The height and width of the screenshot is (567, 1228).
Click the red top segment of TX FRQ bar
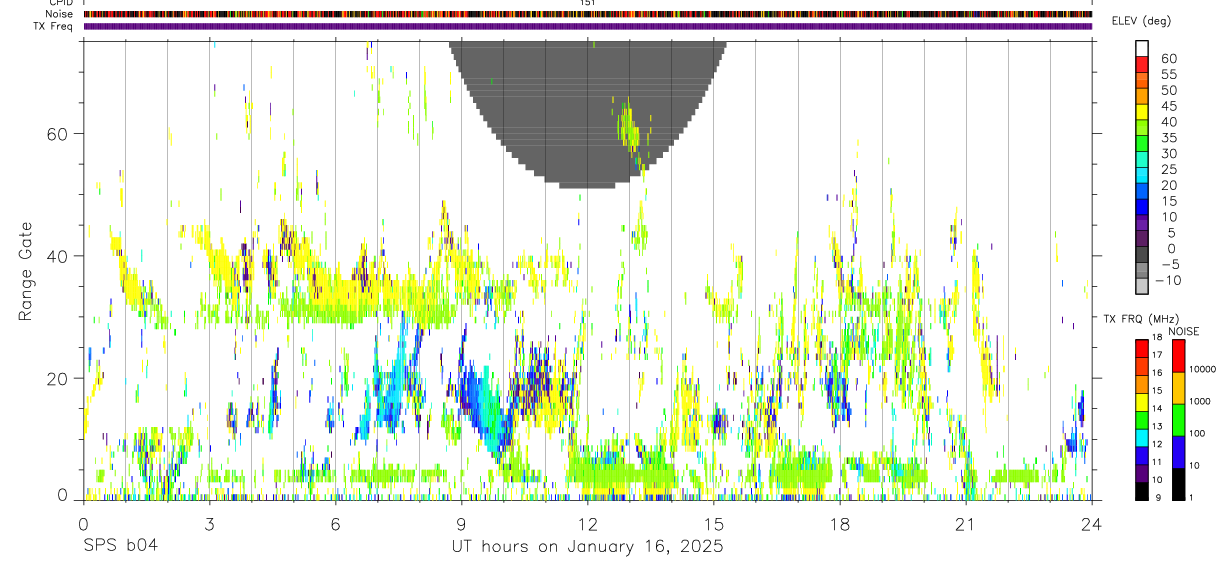click(x=1141, y=348)
